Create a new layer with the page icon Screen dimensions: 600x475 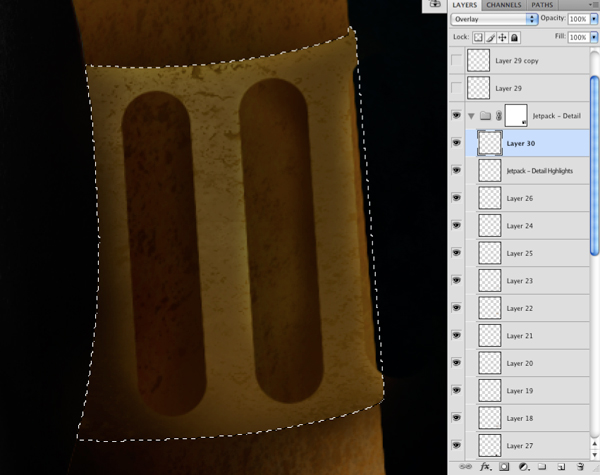(x=561, y=467)
